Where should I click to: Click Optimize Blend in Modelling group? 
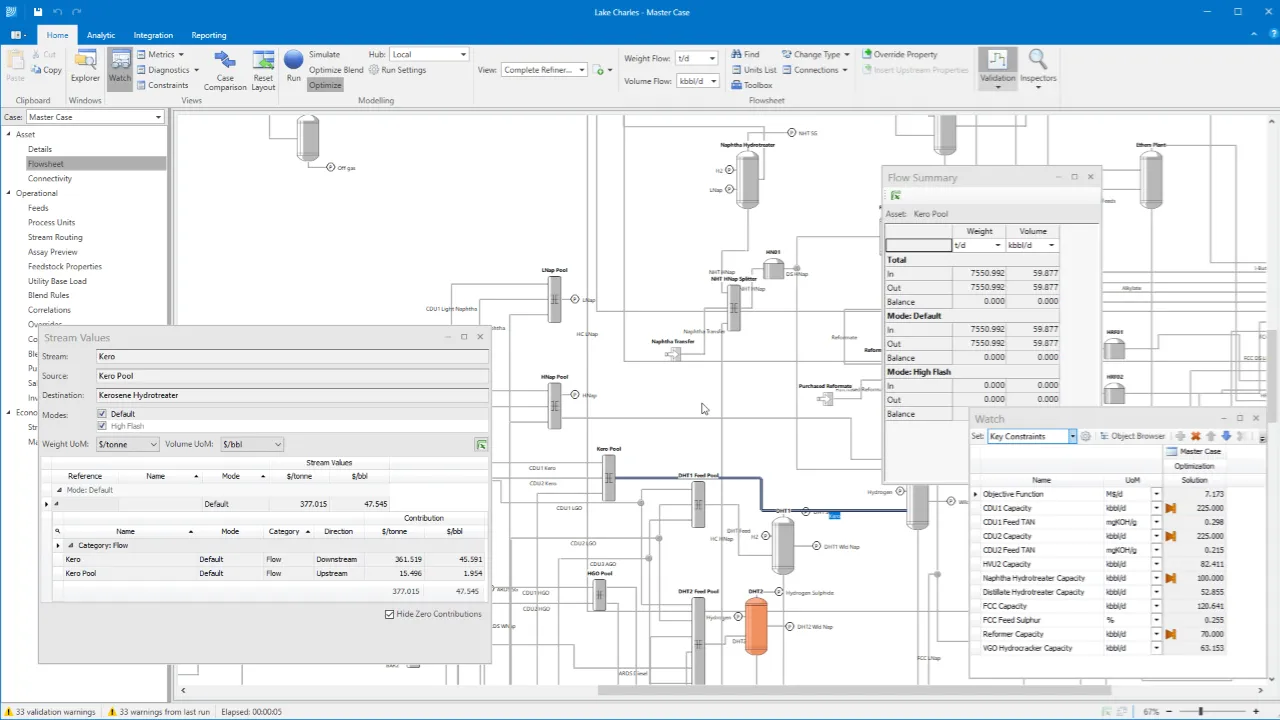[x=335, y=70]
